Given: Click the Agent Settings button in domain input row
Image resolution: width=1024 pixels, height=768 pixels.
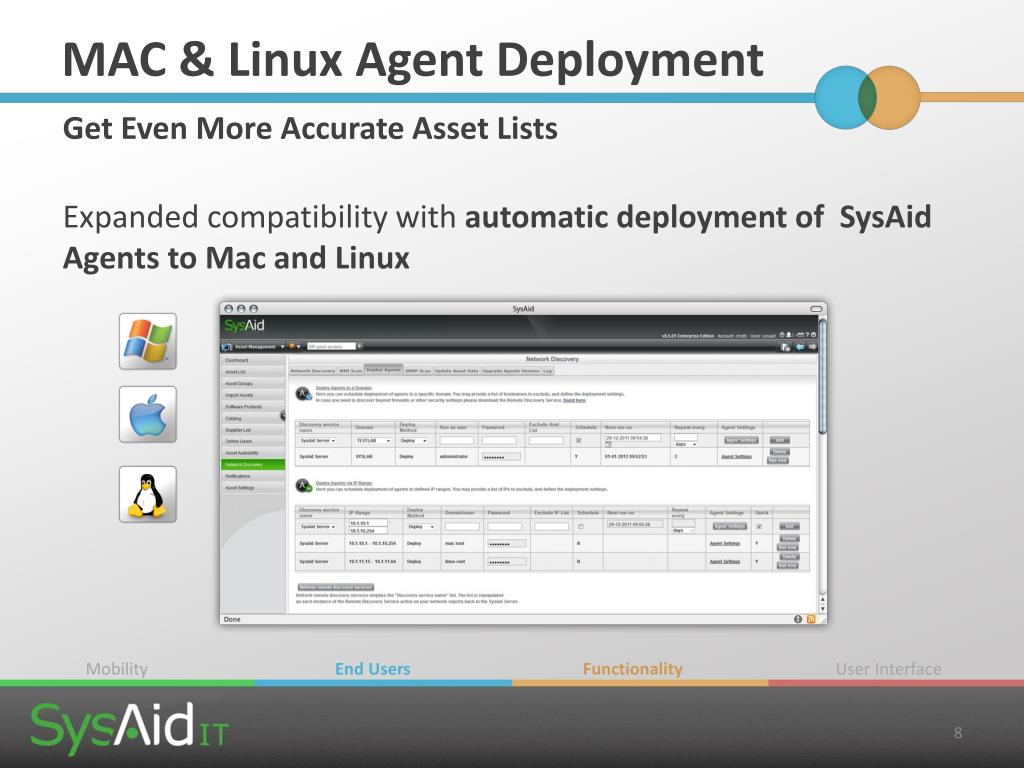Looking at the screenshot, I should tap(741, 440).
